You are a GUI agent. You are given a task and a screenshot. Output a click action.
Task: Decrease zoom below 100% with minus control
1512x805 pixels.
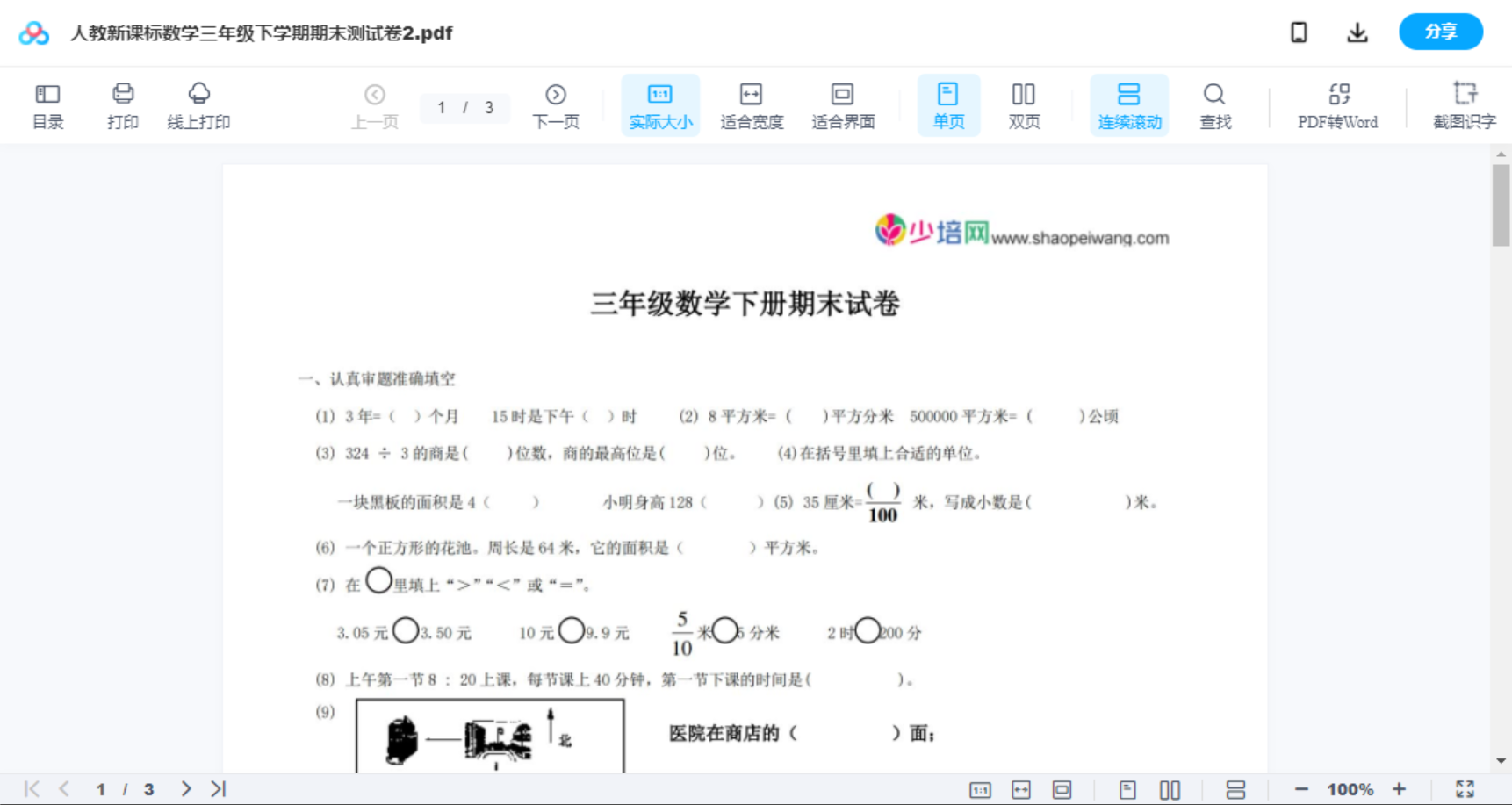tap(1302, 787)
